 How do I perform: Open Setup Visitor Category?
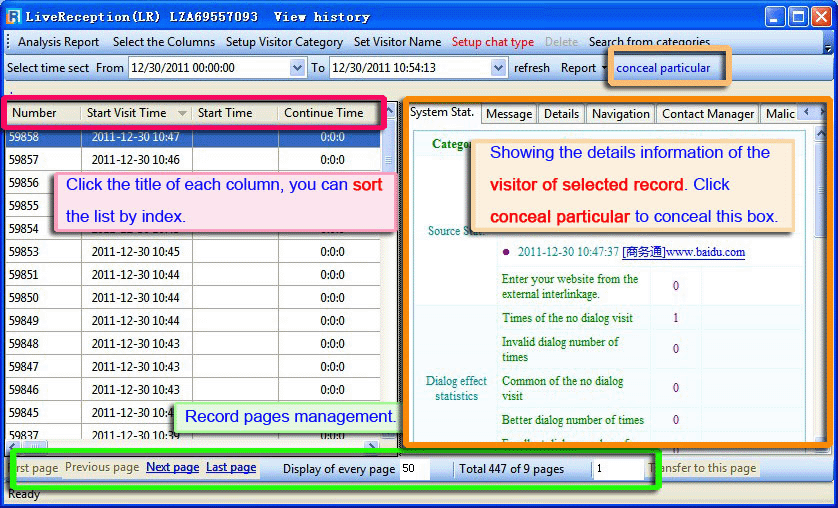[x=284, y=42]
